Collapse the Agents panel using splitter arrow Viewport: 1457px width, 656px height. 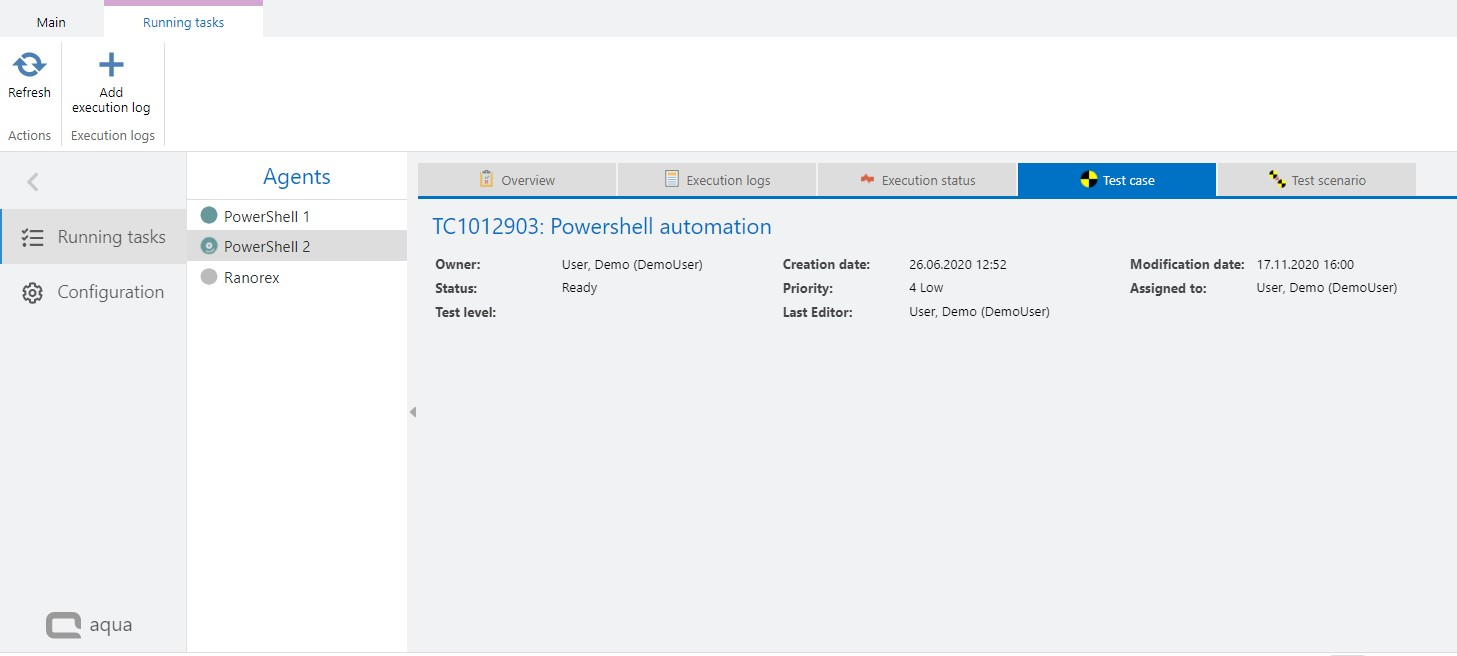click(x=412, y=412)
